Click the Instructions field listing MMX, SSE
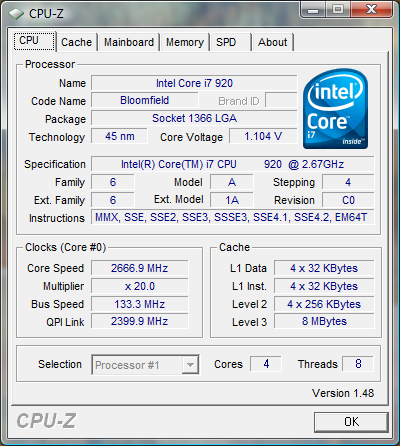This screenshot has height=446, width=400. (232, 217)
